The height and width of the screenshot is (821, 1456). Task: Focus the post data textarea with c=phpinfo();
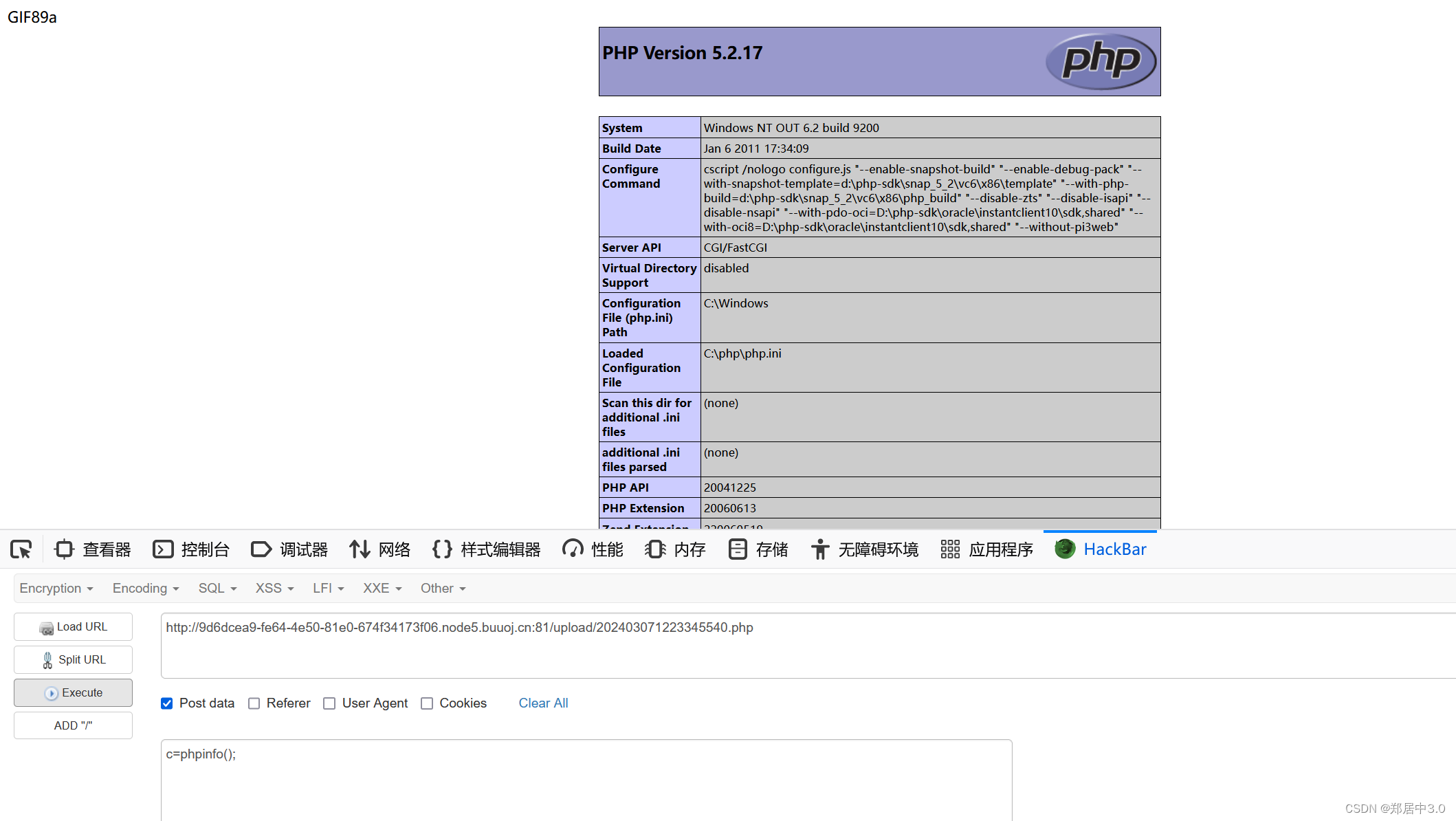tap(586, 780)
